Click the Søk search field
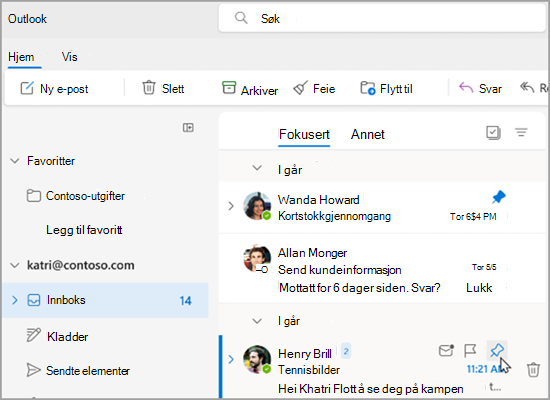Screen dimensions: 550x400 click(x=382, y=18)
